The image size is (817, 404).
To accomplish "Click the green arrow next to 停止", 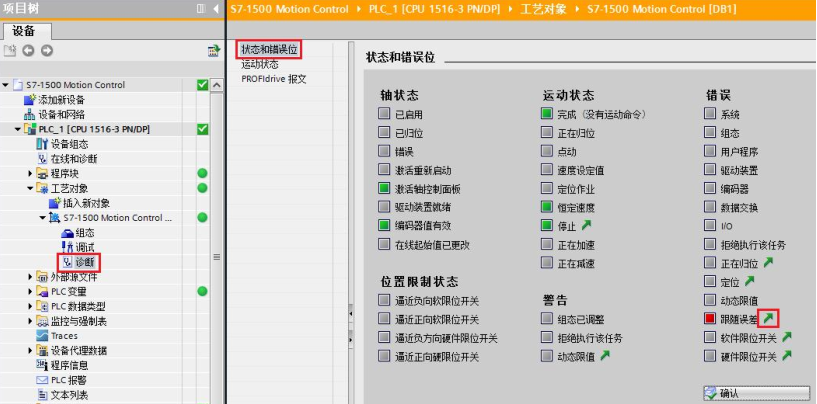I will click(585, 225).
